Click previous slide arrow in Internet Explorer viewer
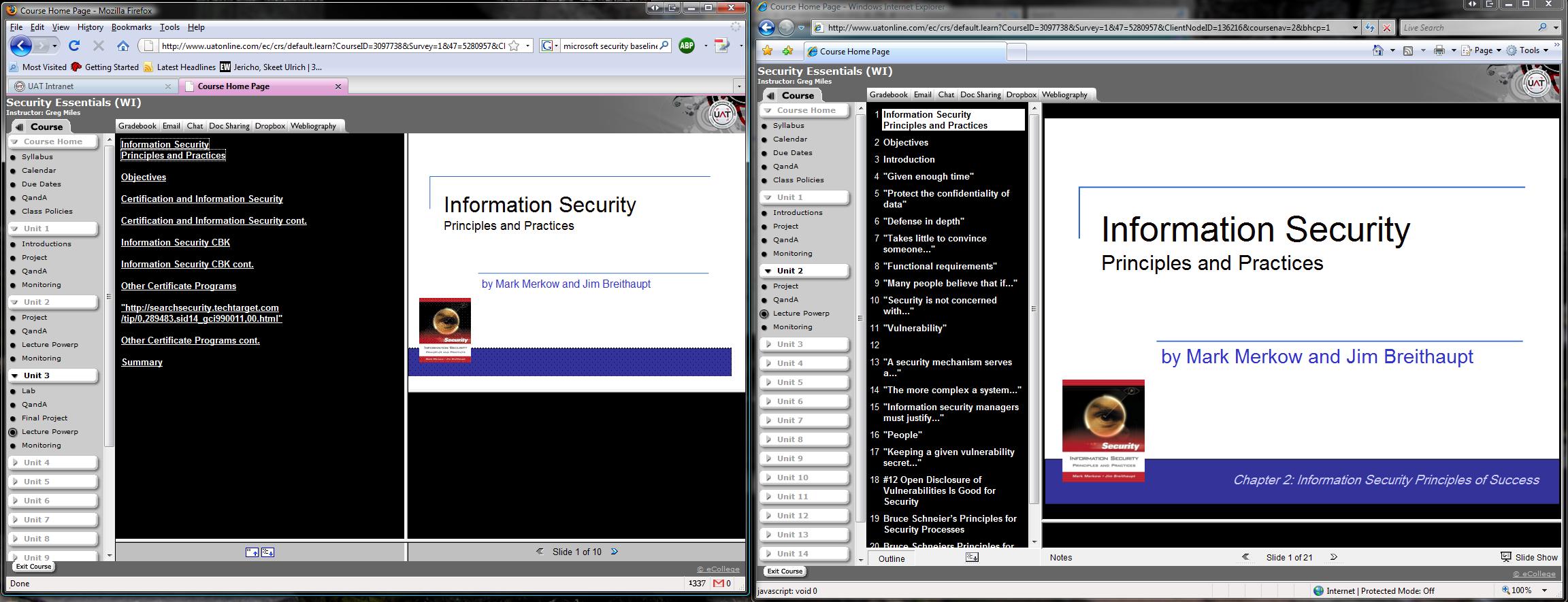 [1245, 557]
